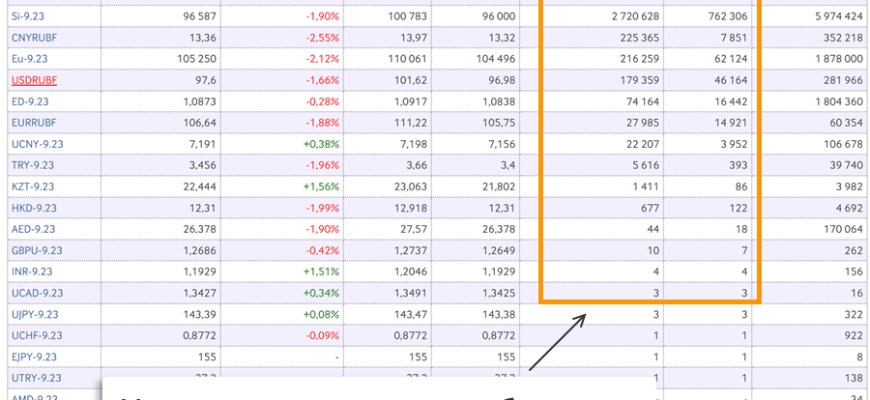Click the HKD-9.23 futures link

[x=33, y=208]
